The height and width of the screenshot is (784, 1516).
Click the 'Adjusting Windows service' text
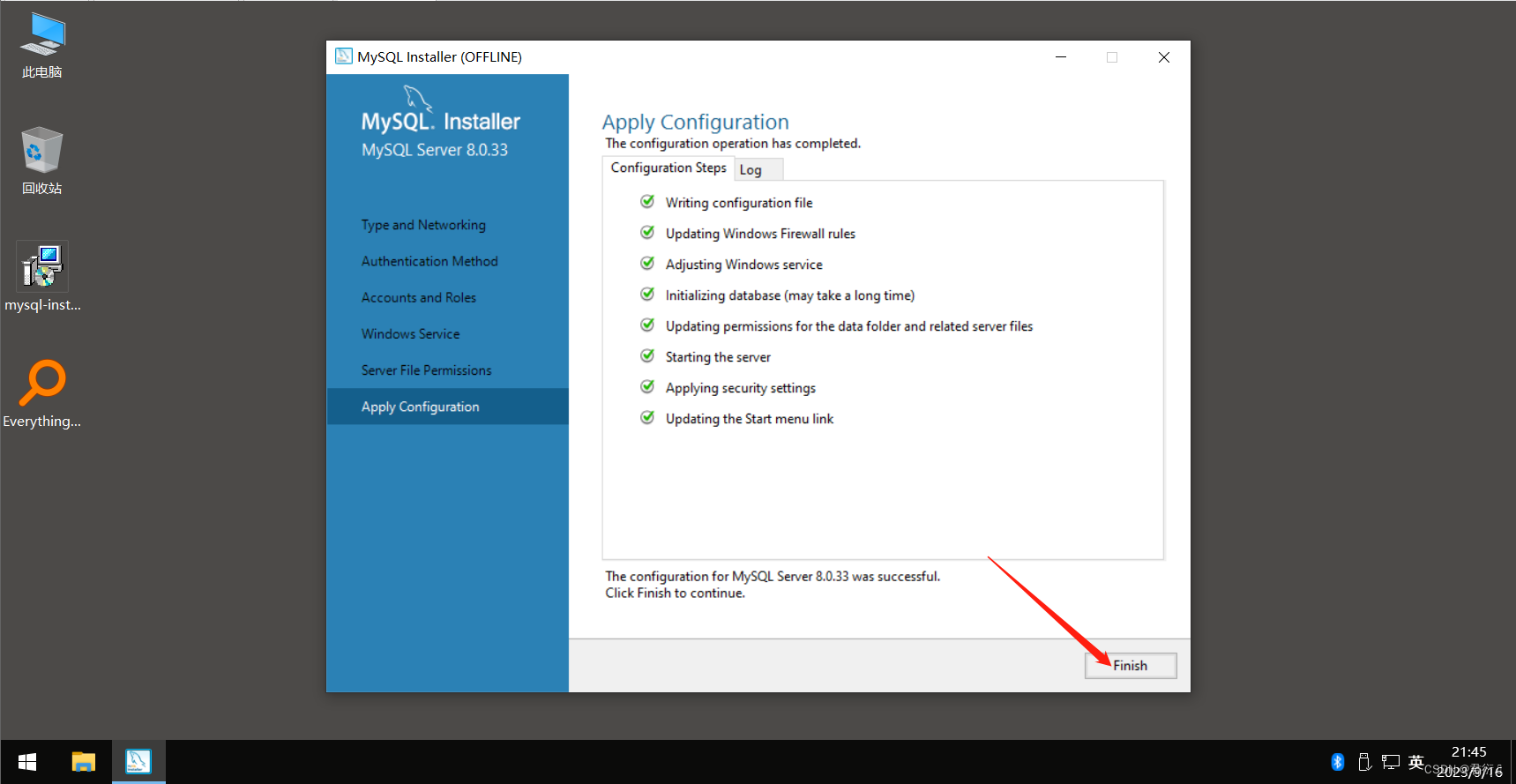(743, 265)
